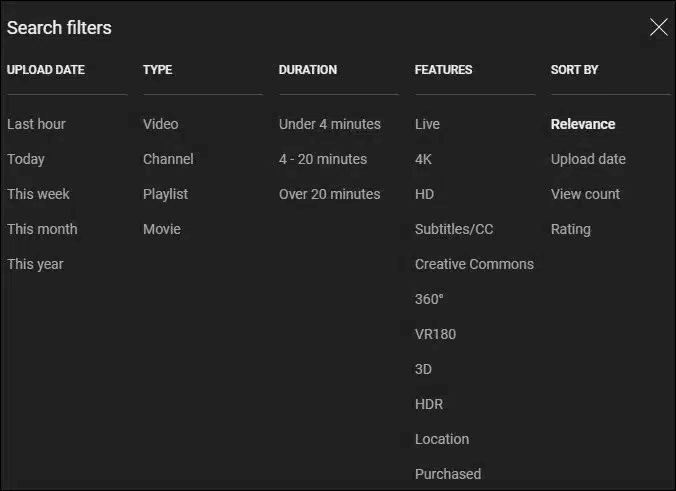Select 4 - 20 minutes duration
The image size is (676, 491).
322,159
